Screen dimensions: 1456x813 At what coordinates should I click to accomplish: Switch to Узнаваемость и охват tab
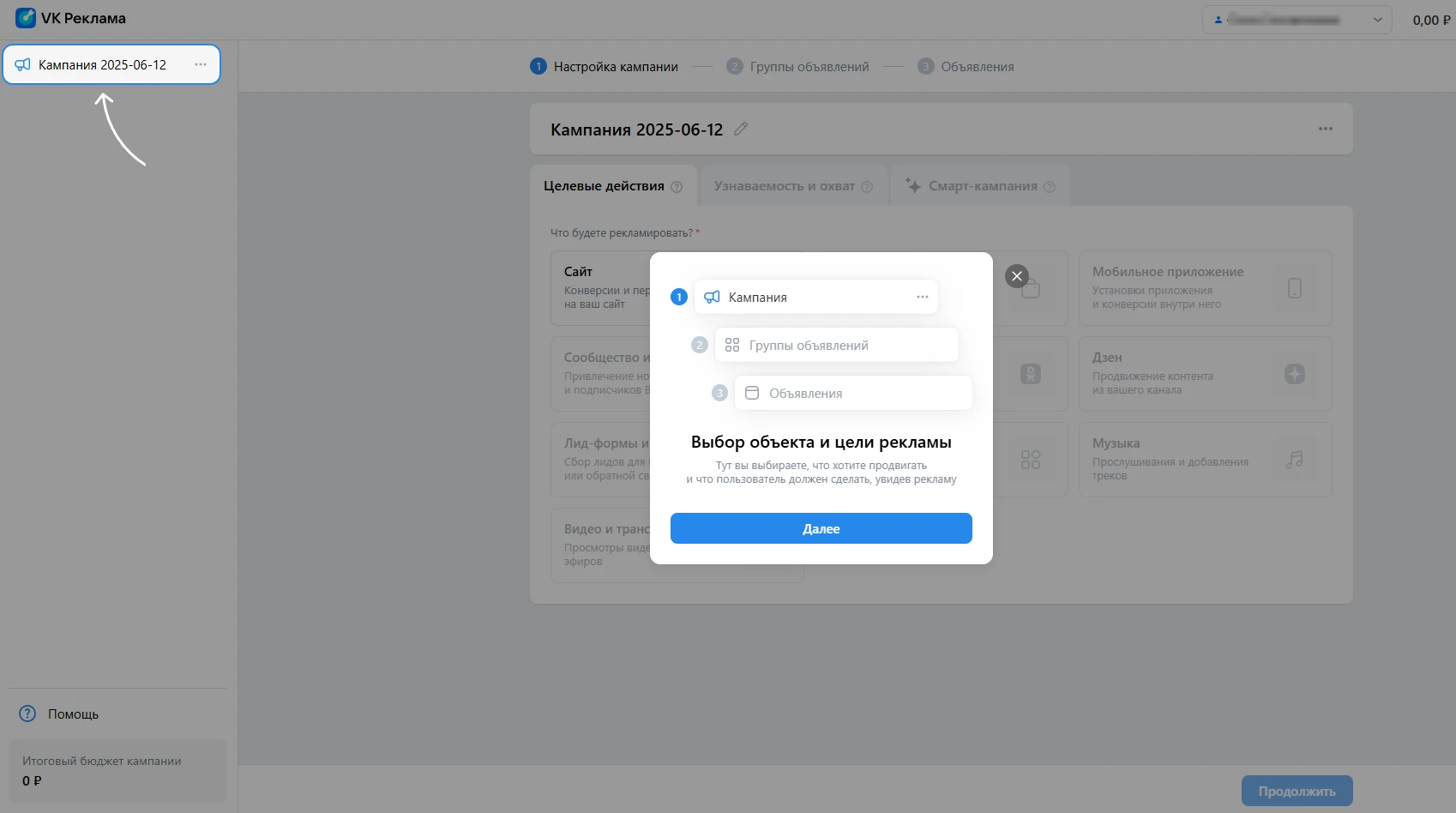click(x=785, y=186)
